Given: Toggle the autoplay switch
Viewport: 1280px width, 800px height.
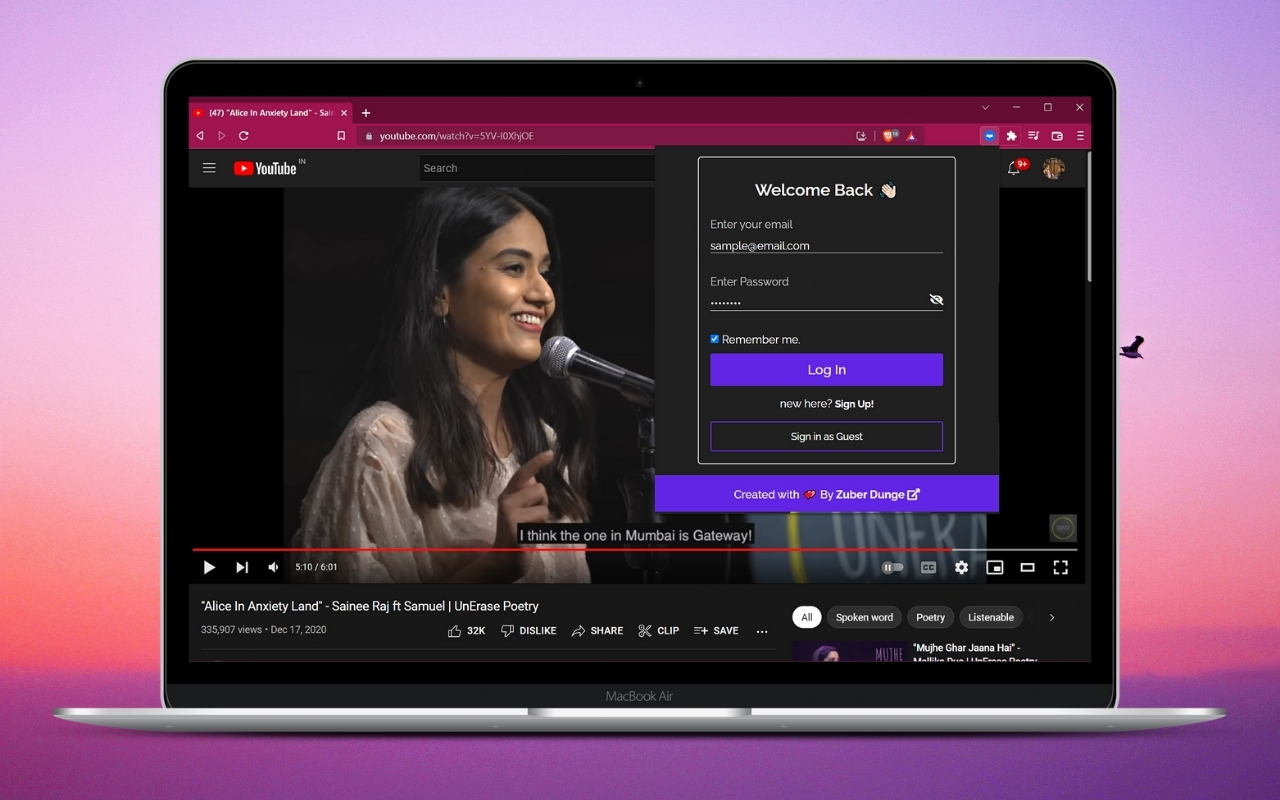Looking at the screenshot, I should 893,567.
